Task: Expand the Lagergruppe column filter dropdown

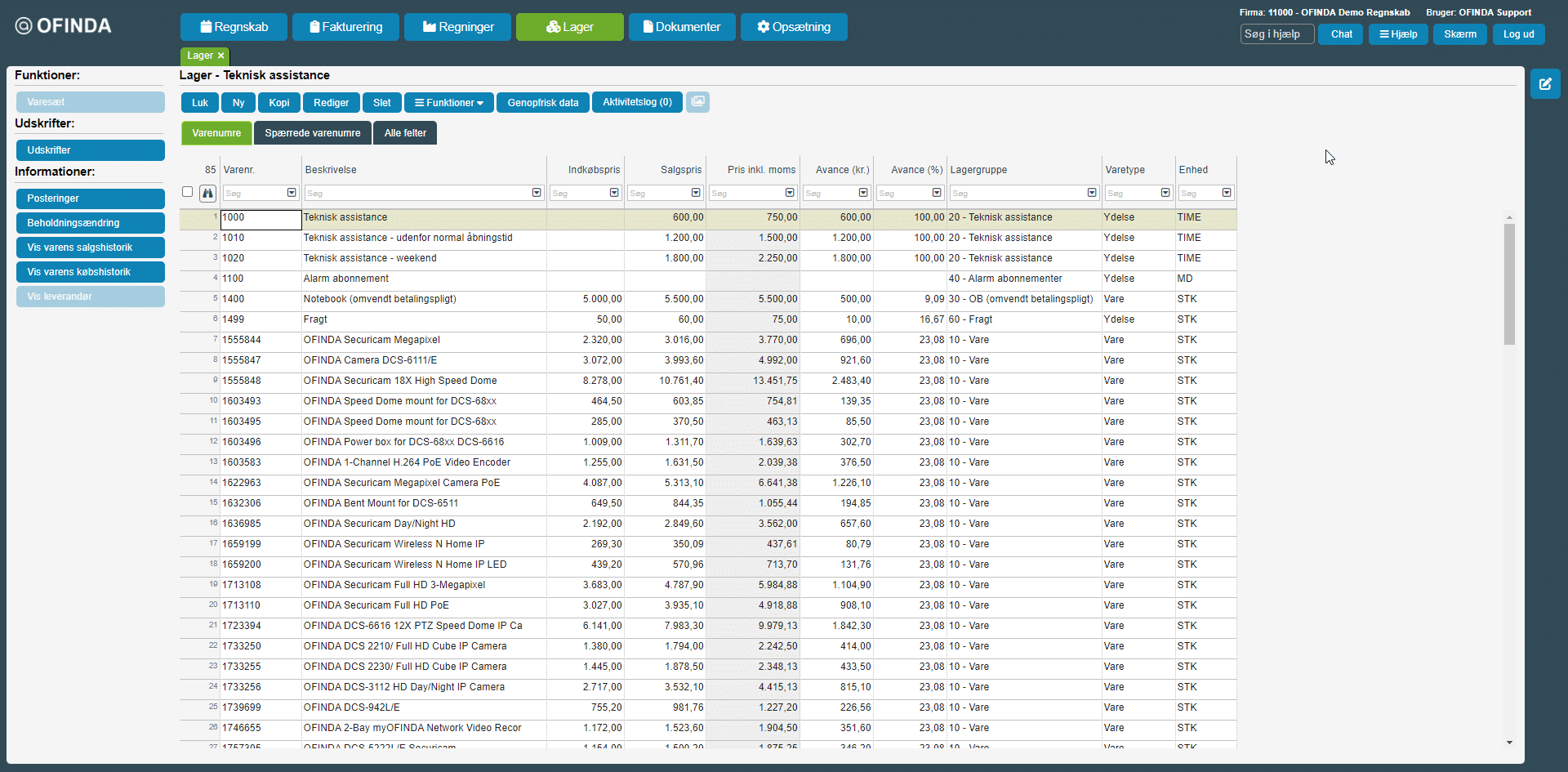Action: click(1092, 193)
